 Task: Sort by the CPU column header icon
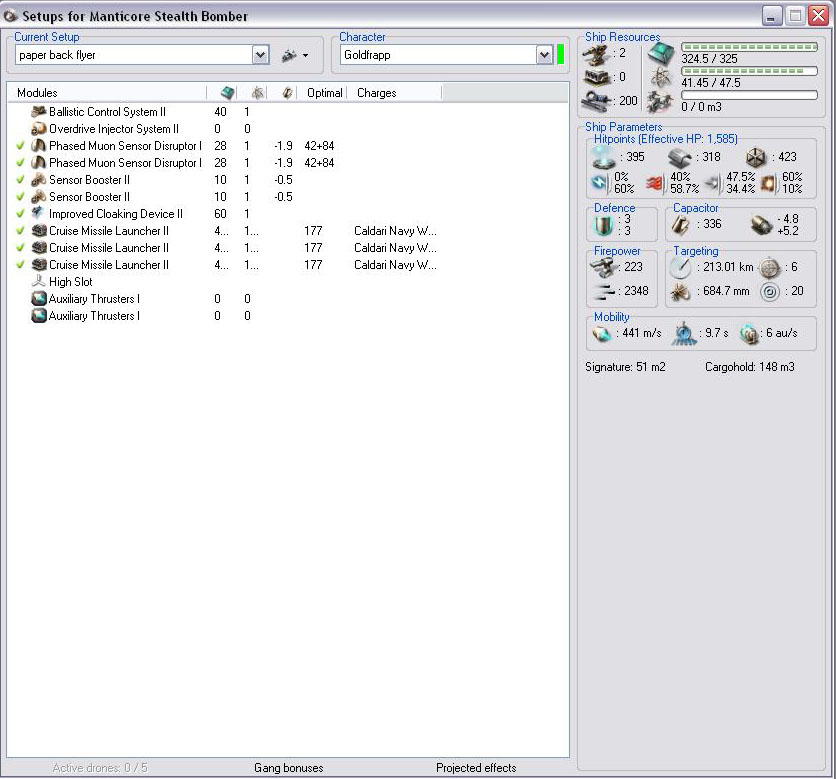(228, 93)
